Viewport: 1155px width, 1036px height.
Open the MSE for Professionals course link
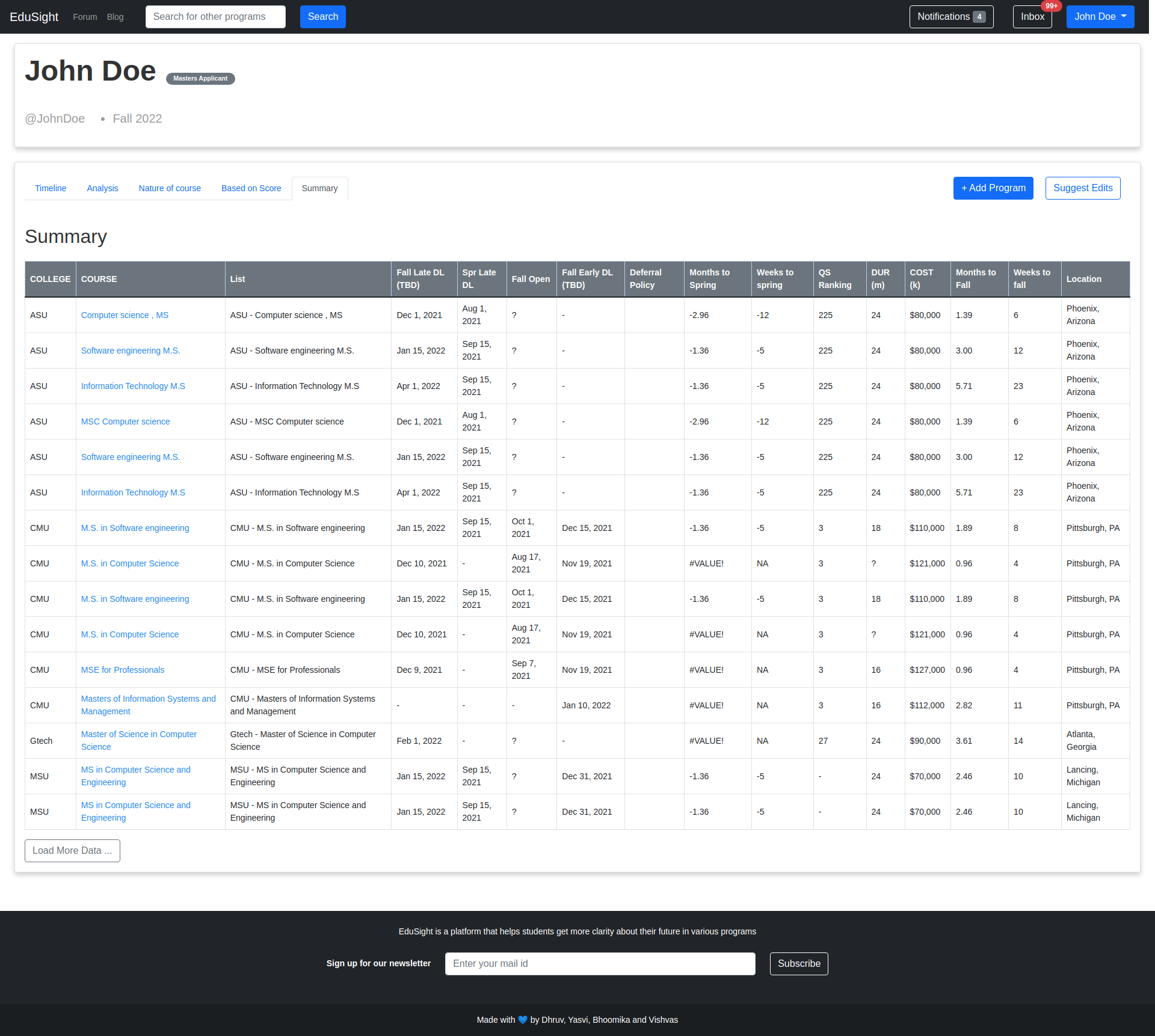[122, 670]
